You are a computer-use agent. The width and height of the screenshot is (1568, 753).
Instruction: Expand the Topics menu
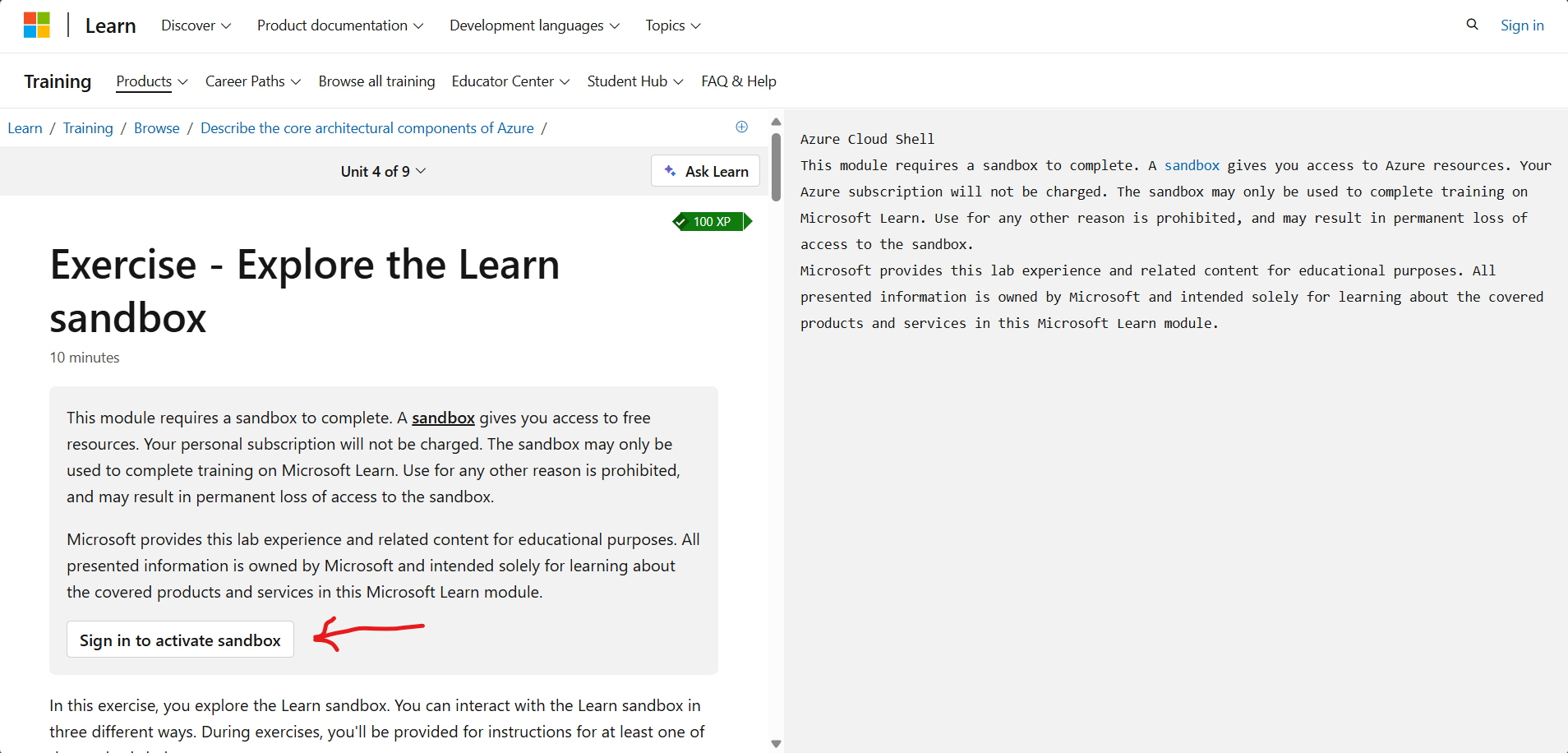click(671, 25)
